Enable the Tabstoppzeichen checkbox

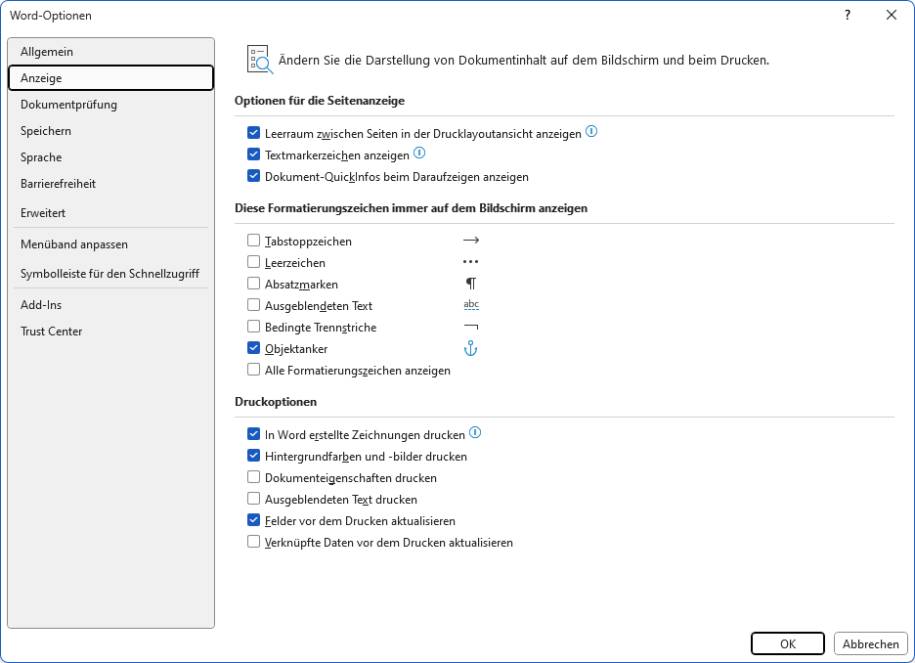pyautogui.click(x=253, y=240)
